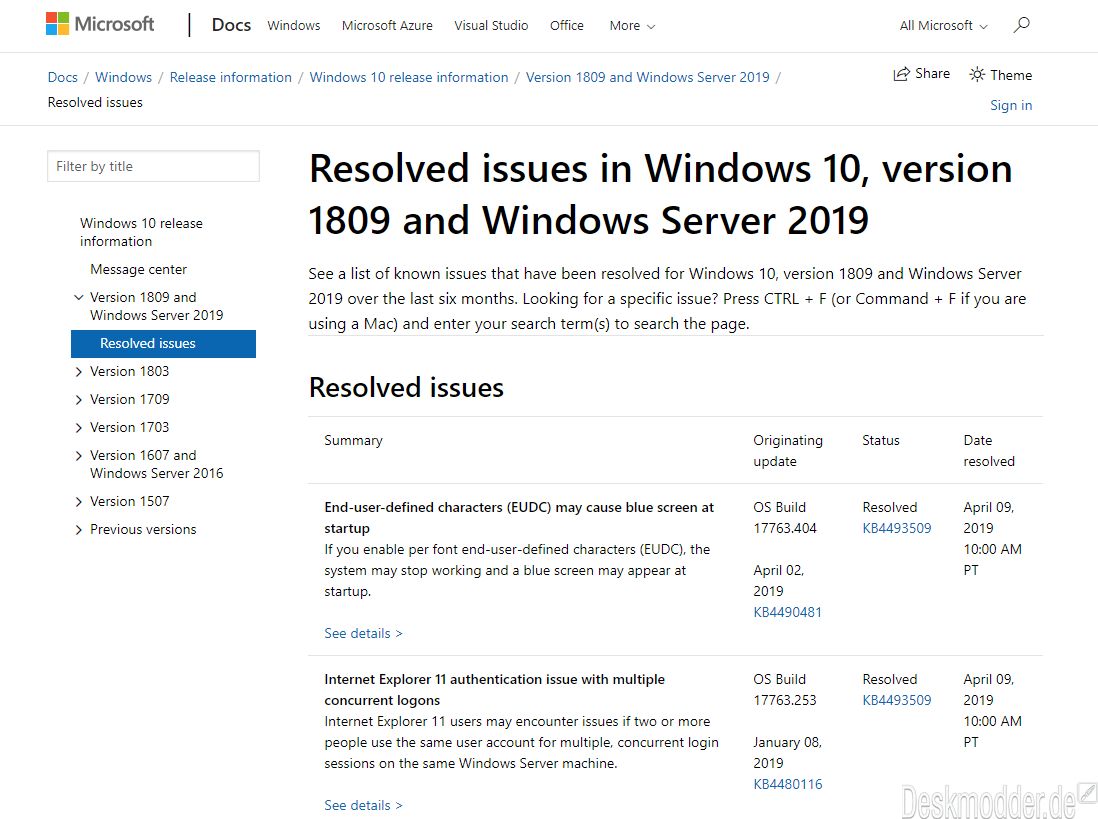Click the Date resolved column header

(989, 451)
